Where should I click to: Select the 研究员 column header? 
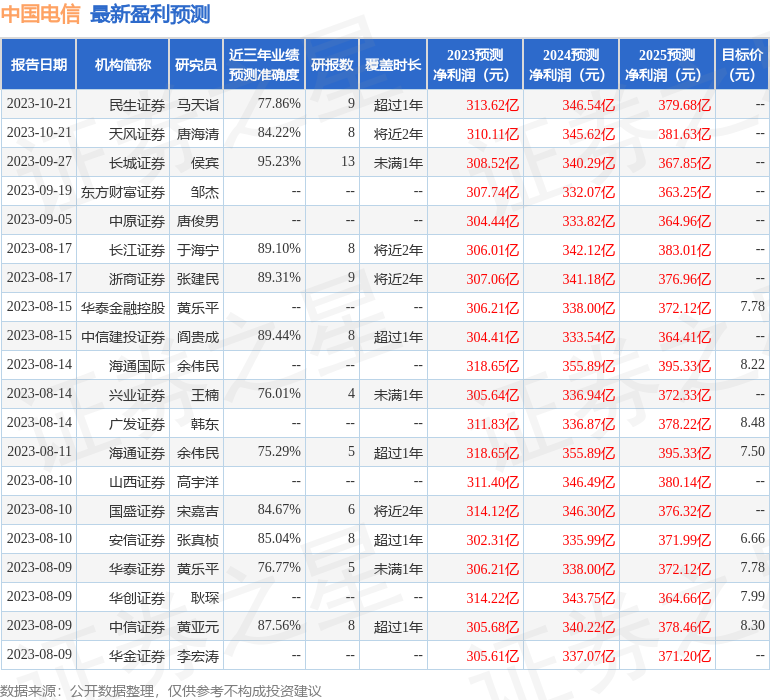(196, 64)
